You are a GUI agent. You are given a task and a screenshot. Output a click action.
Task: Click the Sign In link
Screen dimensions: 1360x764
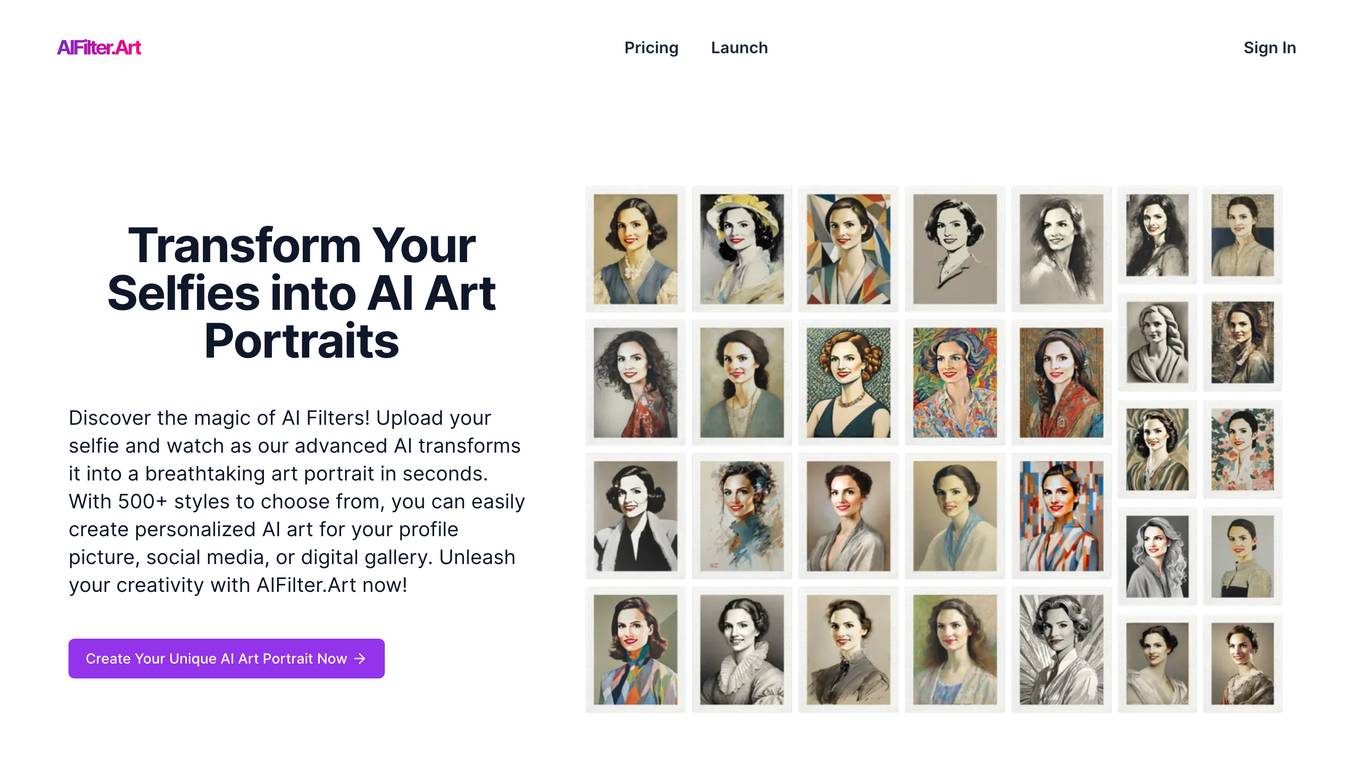pyautogui.click(x=1269, y=47)
